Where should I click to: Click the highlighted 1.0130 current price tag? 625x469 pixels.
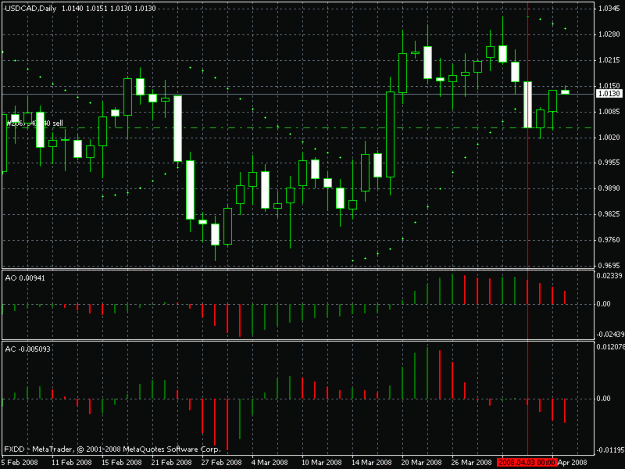[x=609, y=94]
